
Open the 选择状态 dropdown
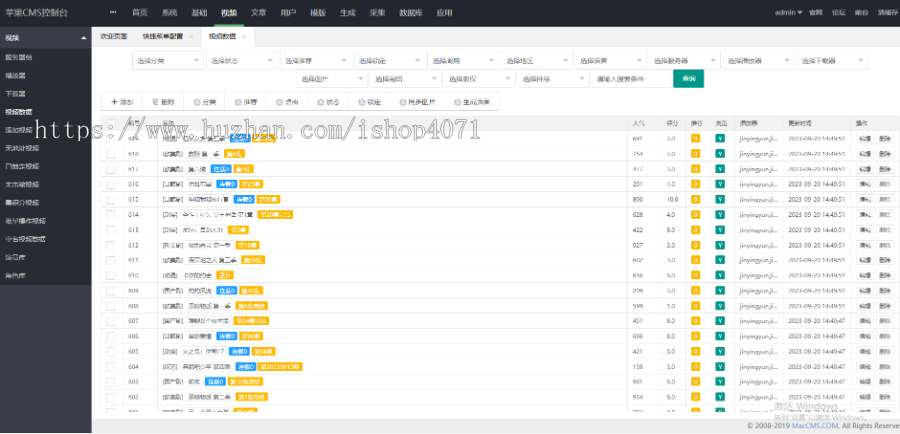pyautogui.click(x=241, y=60)
